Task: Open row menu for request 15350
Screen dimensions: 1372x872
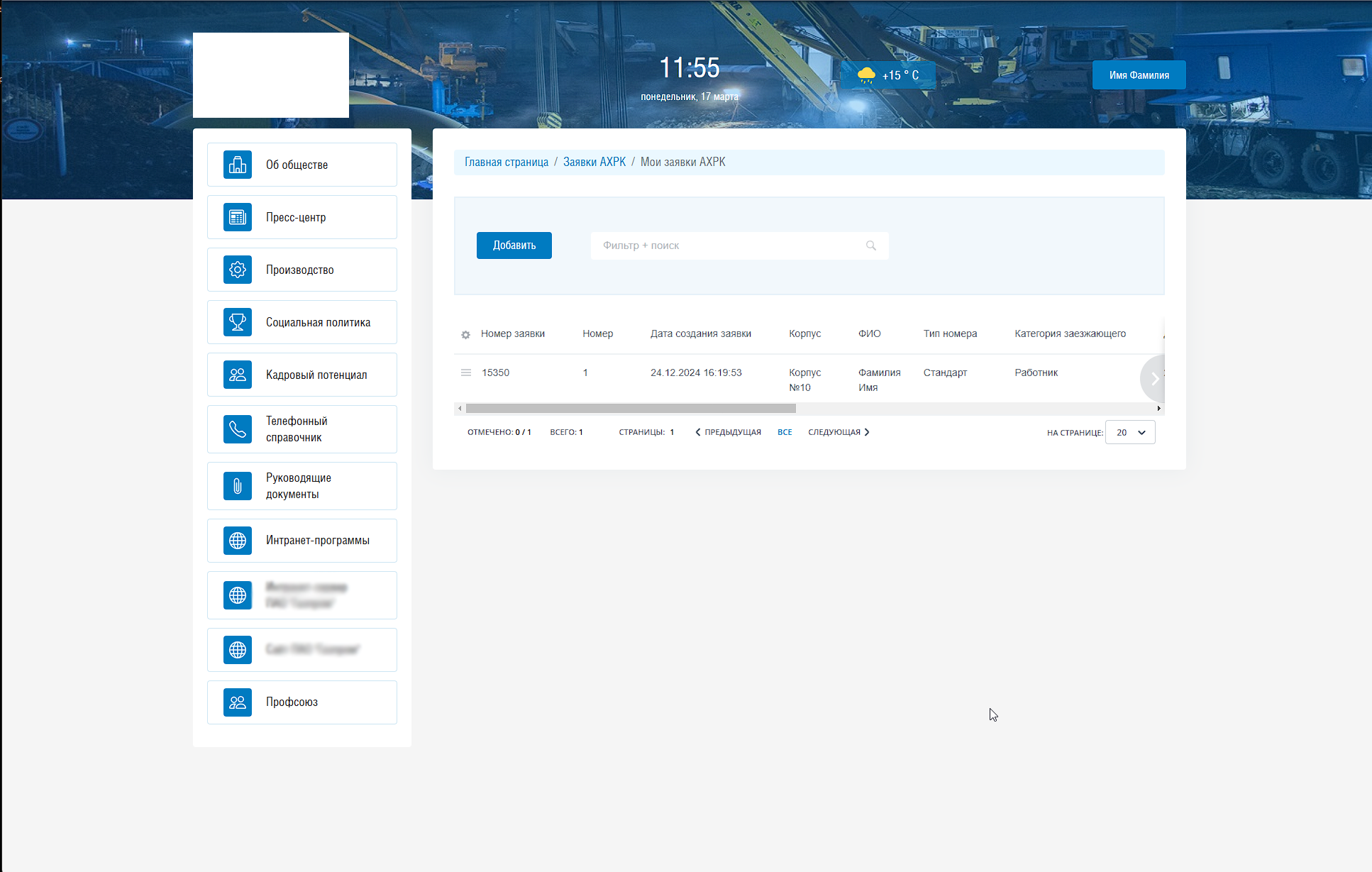Action: 466,372
